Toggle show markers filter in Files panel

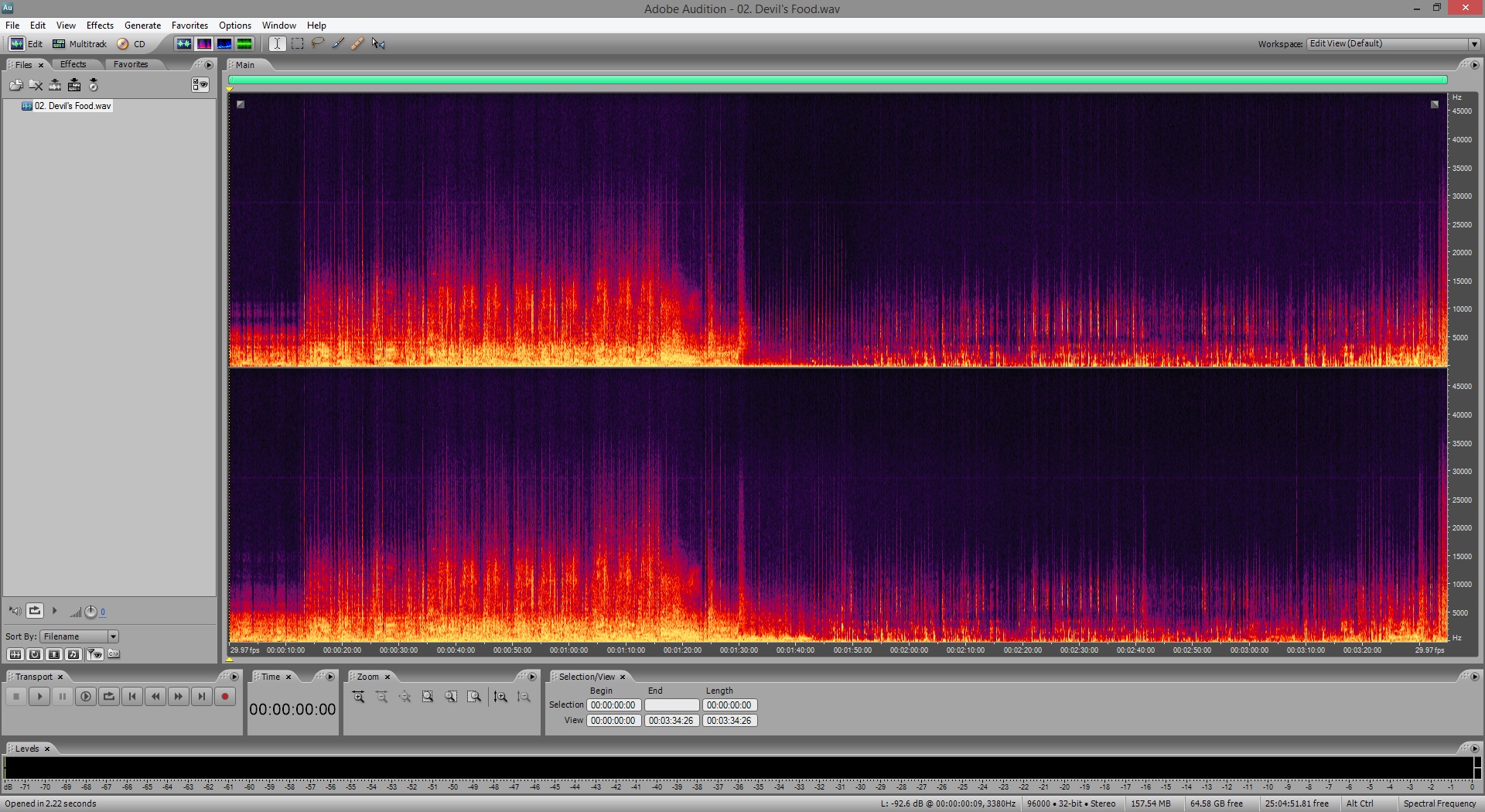pyautogui.click(x=94, y=654)
